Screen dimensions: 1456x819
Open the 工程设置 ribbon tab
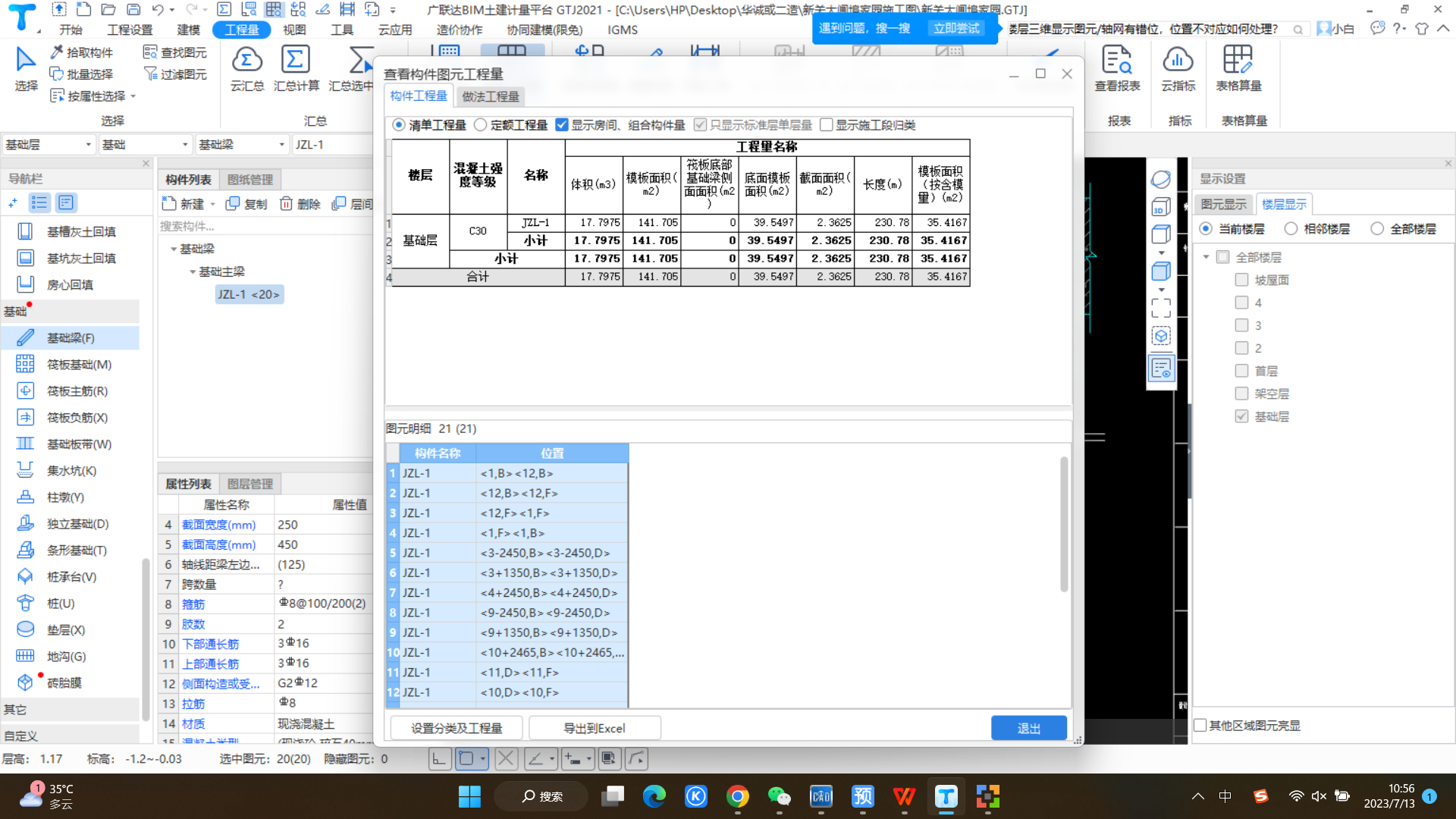(x=130, y=30)
